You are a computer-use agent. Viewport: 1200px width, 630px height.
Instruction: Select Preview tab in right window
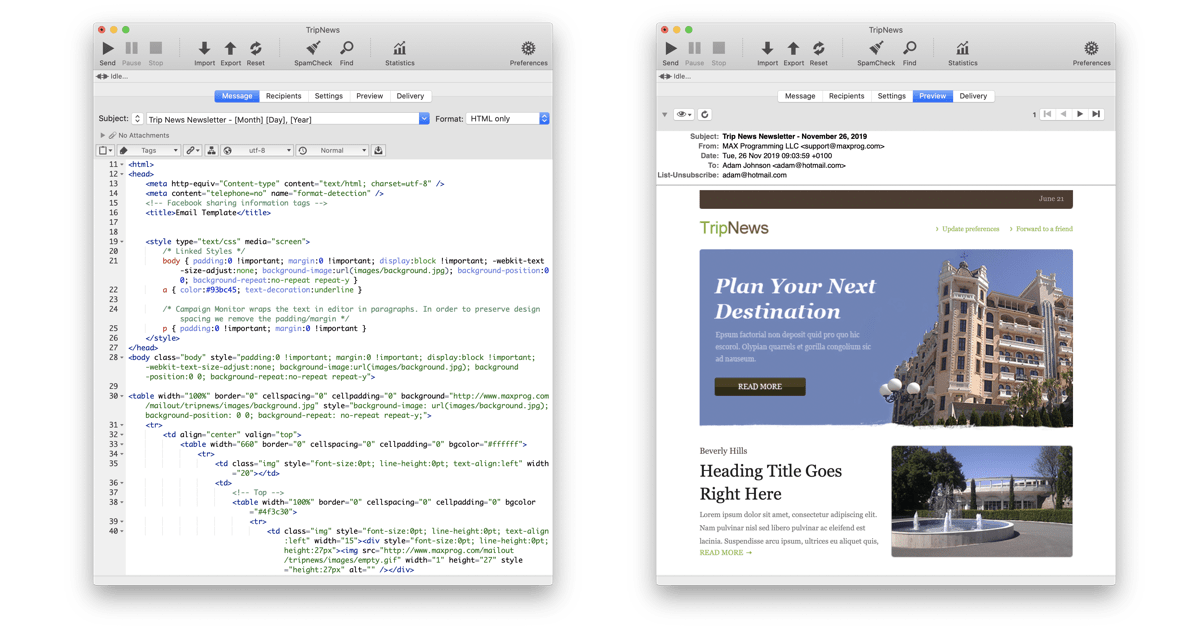(932, 96)
